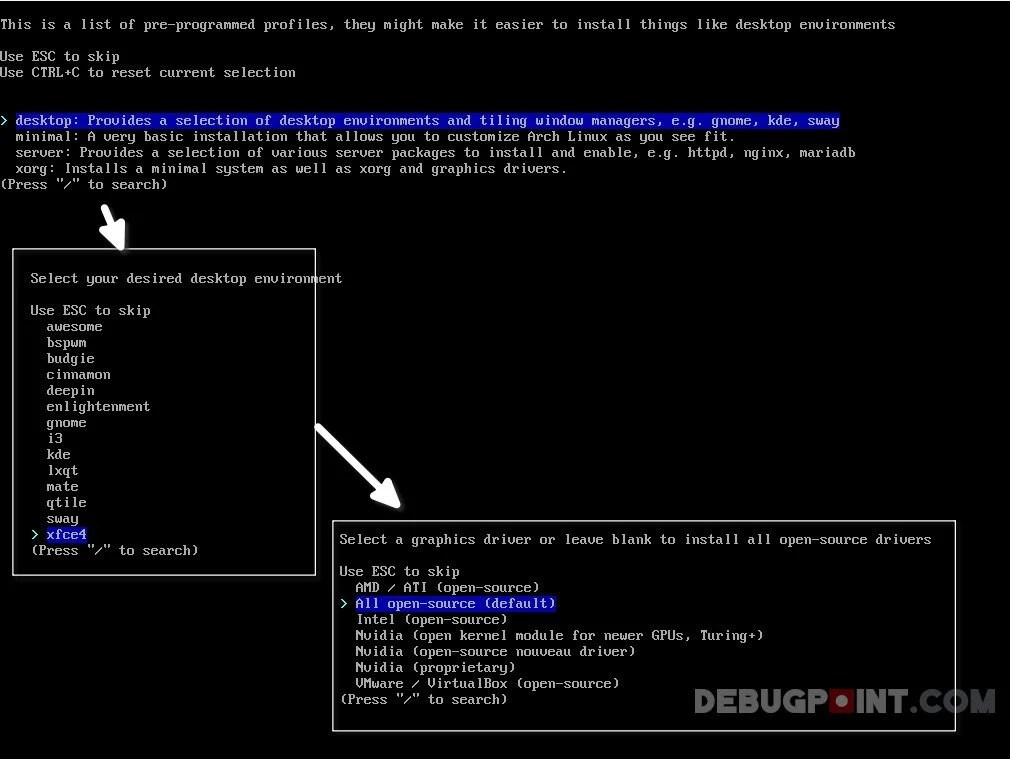Select the Intel open-source driver
The height and width of the screenshot is (759, 1010).
coord(431,619)
